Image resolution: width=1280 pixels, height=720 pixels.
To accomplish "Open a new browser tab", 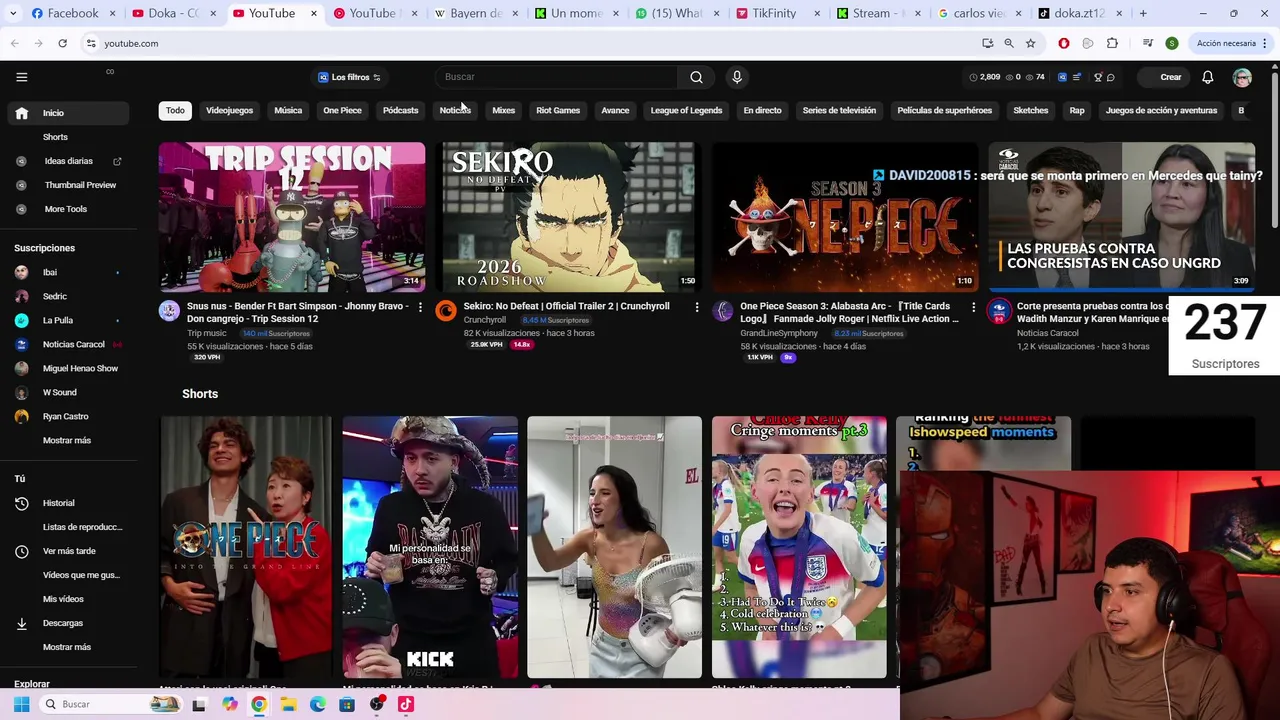I will [x=1143, y=13].
